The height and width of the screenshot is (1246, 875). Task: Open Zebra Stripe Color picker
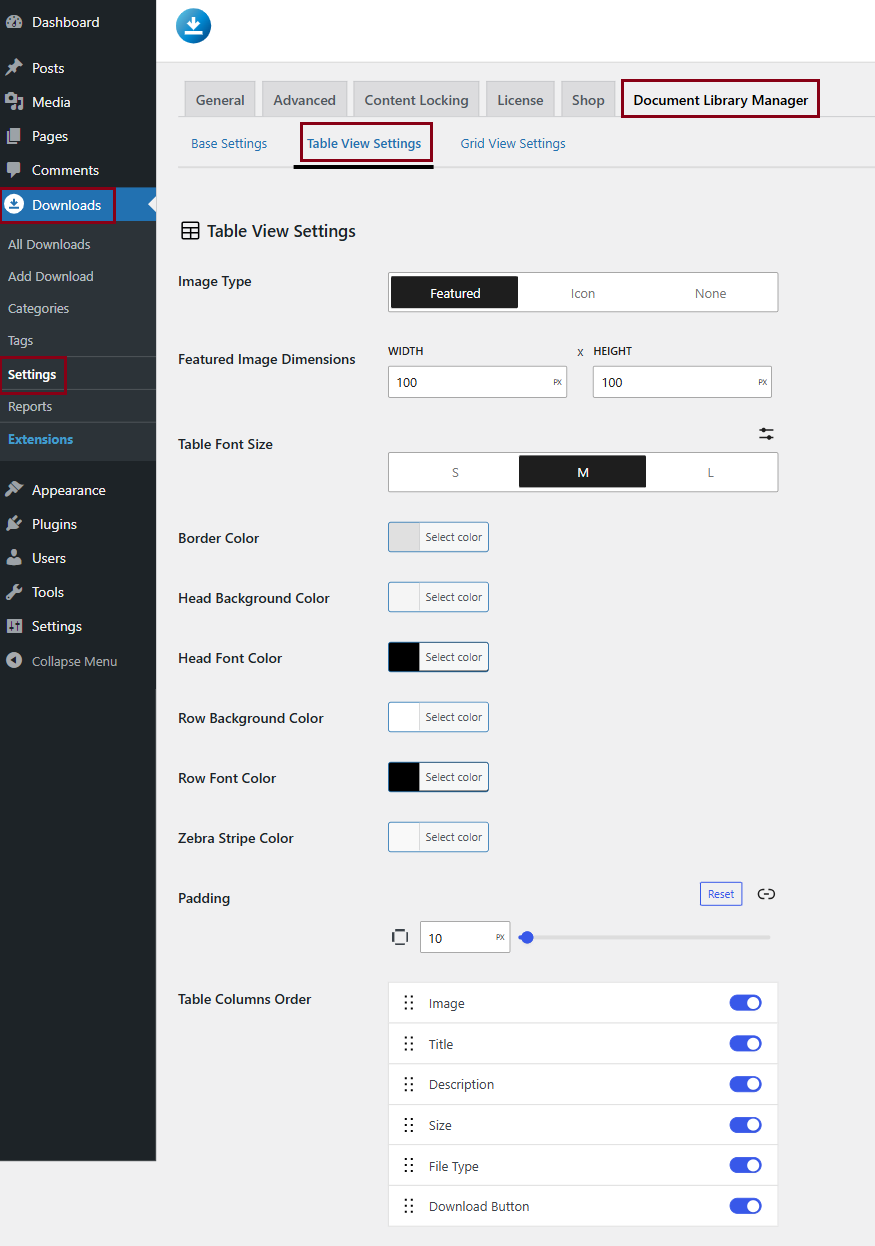coord(438,837)
